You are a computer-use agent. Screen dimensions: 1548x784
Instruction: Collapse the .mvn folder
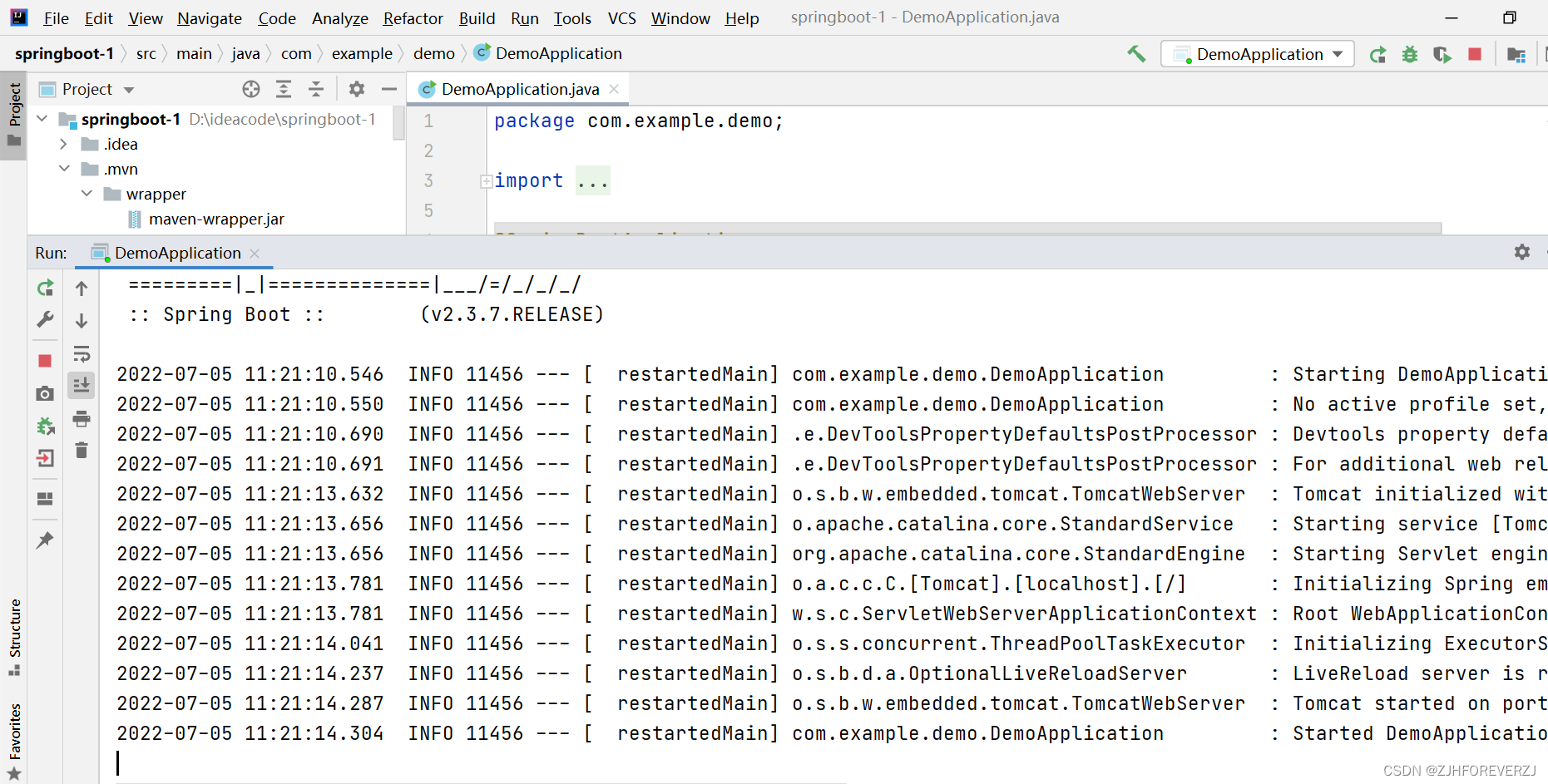(64, 169)
